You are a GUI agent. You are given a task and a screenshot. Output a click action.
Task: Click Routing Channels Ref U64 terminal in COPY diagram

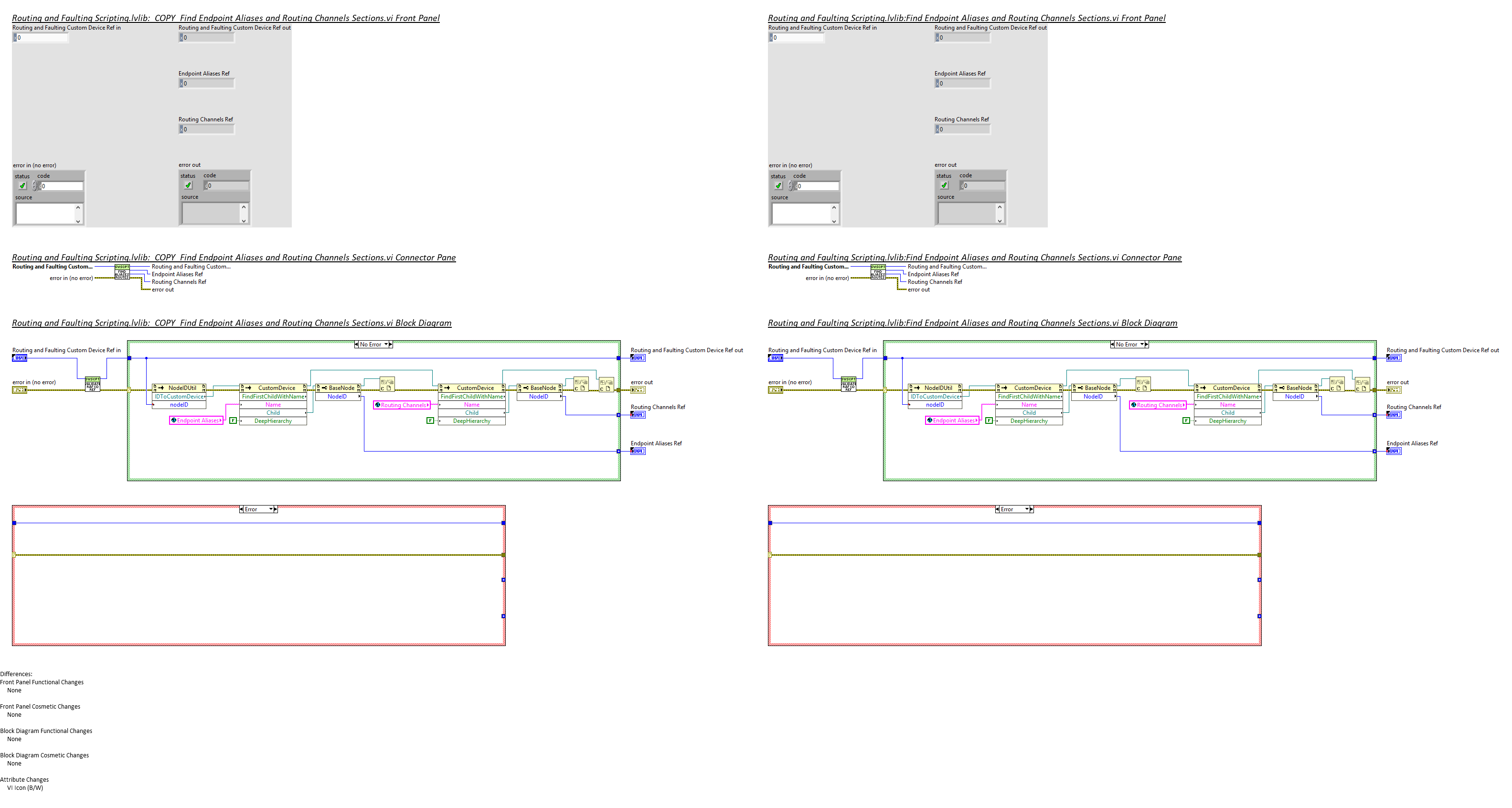pyautogui.click(x=638, y=415)
